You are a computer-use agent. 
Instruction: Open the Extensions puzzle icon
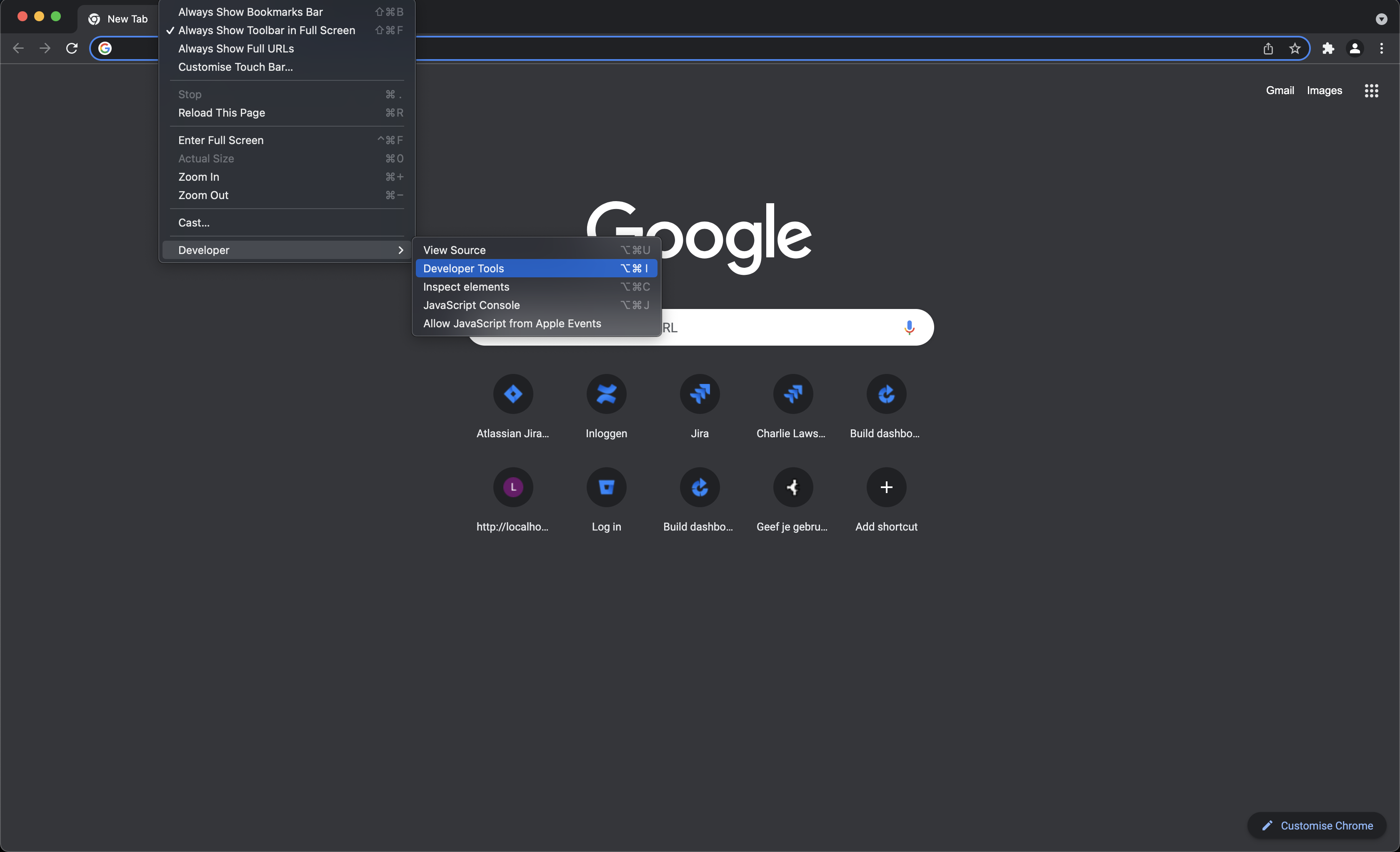[1328, 48]
